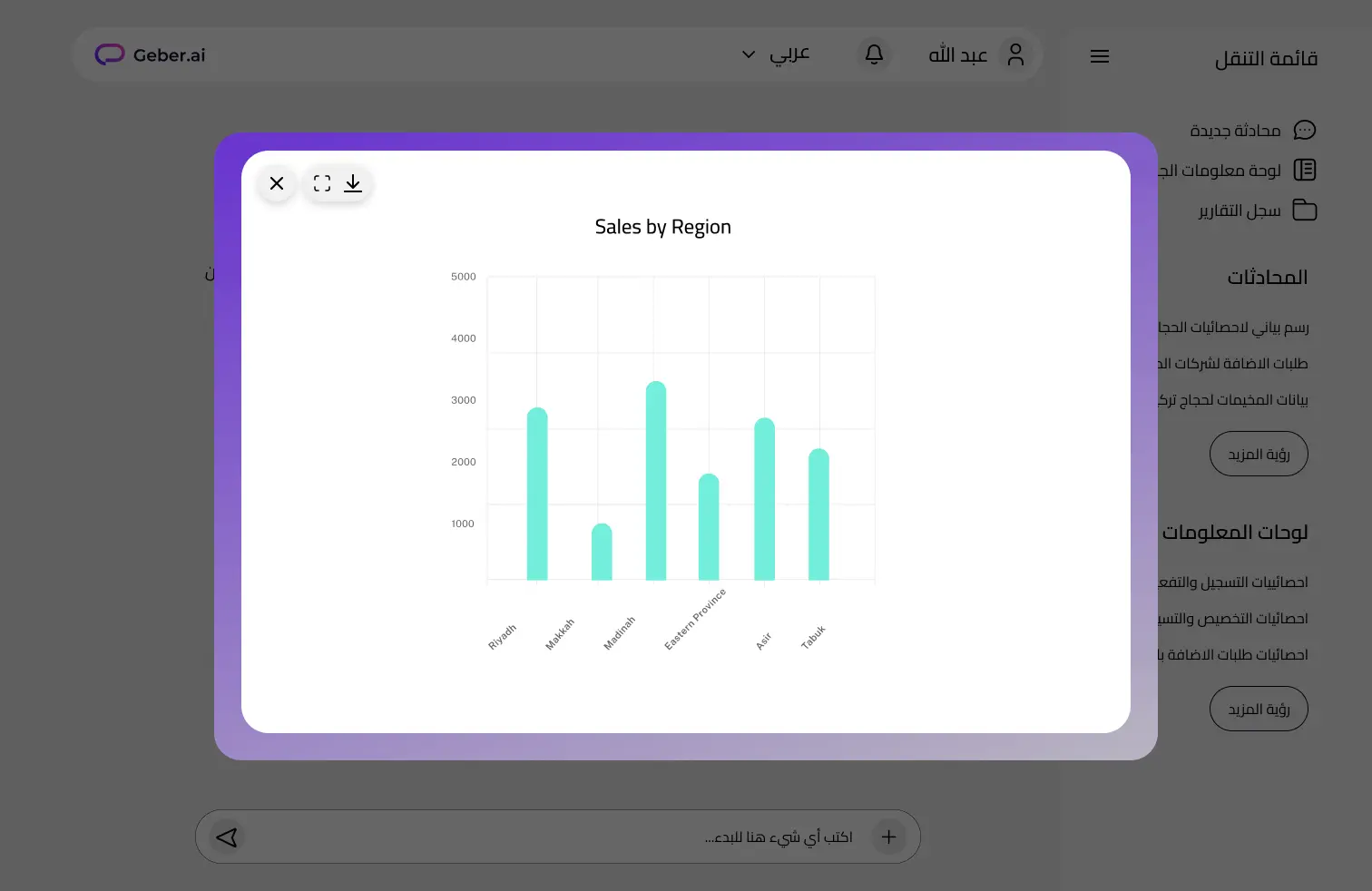Screen dimensions: 1372x891
Task: Open the attachment plus icon in chat input
Action: pos(888,837)
